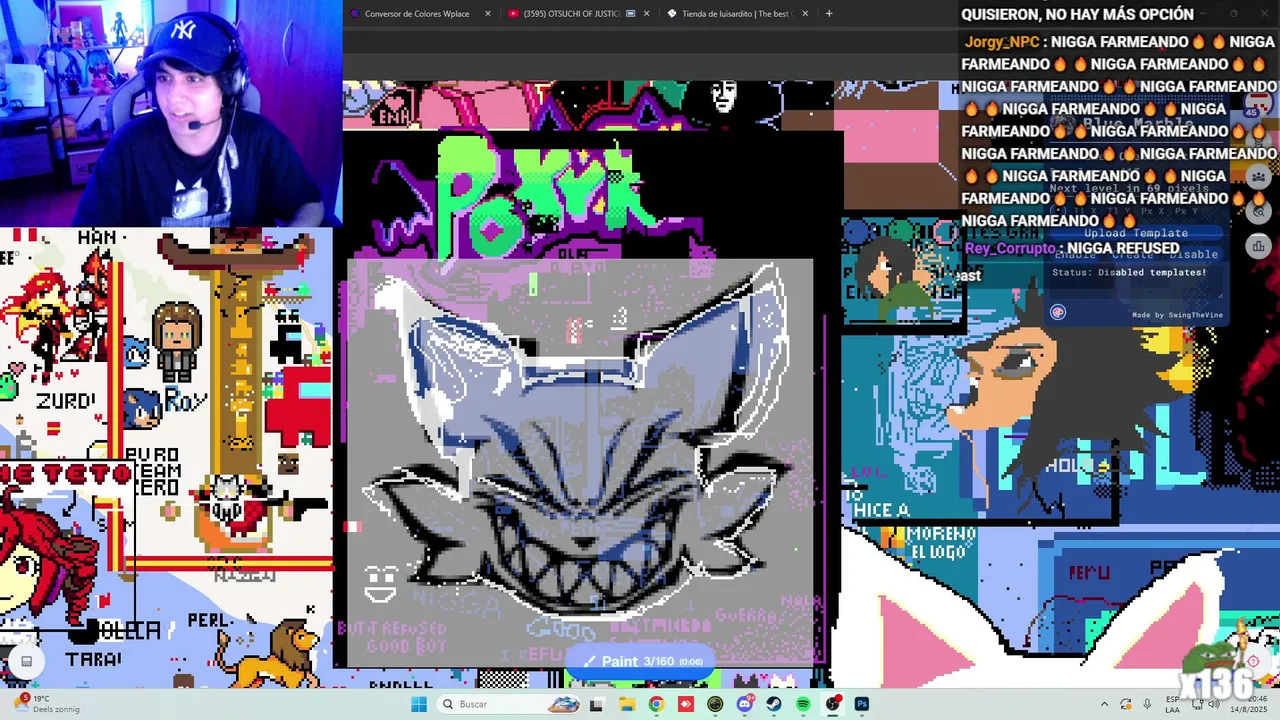
Task: Open Spotify from the taskbar
Action: point(803,704)
